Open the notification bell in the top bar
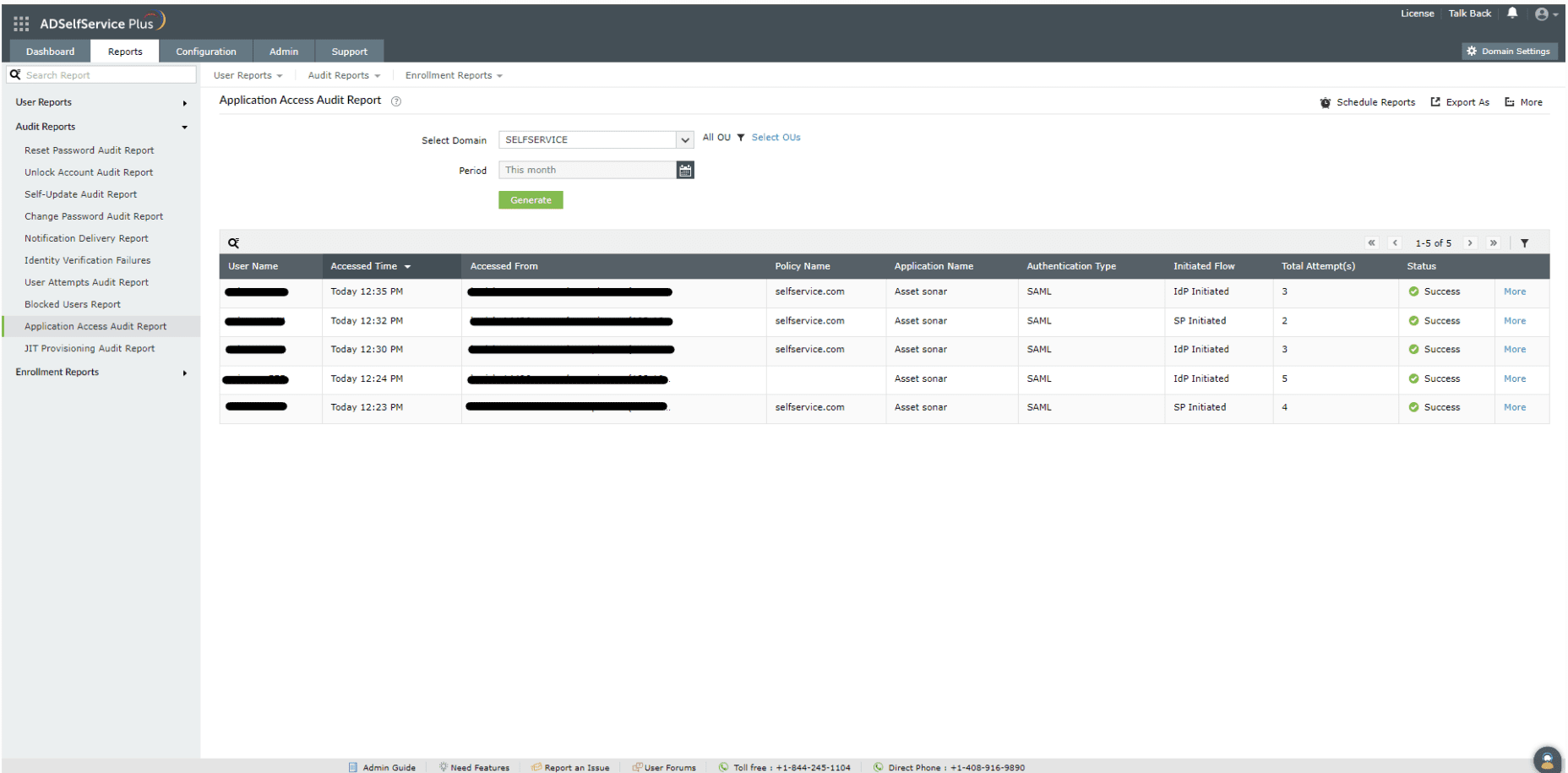 (1512, 14)
